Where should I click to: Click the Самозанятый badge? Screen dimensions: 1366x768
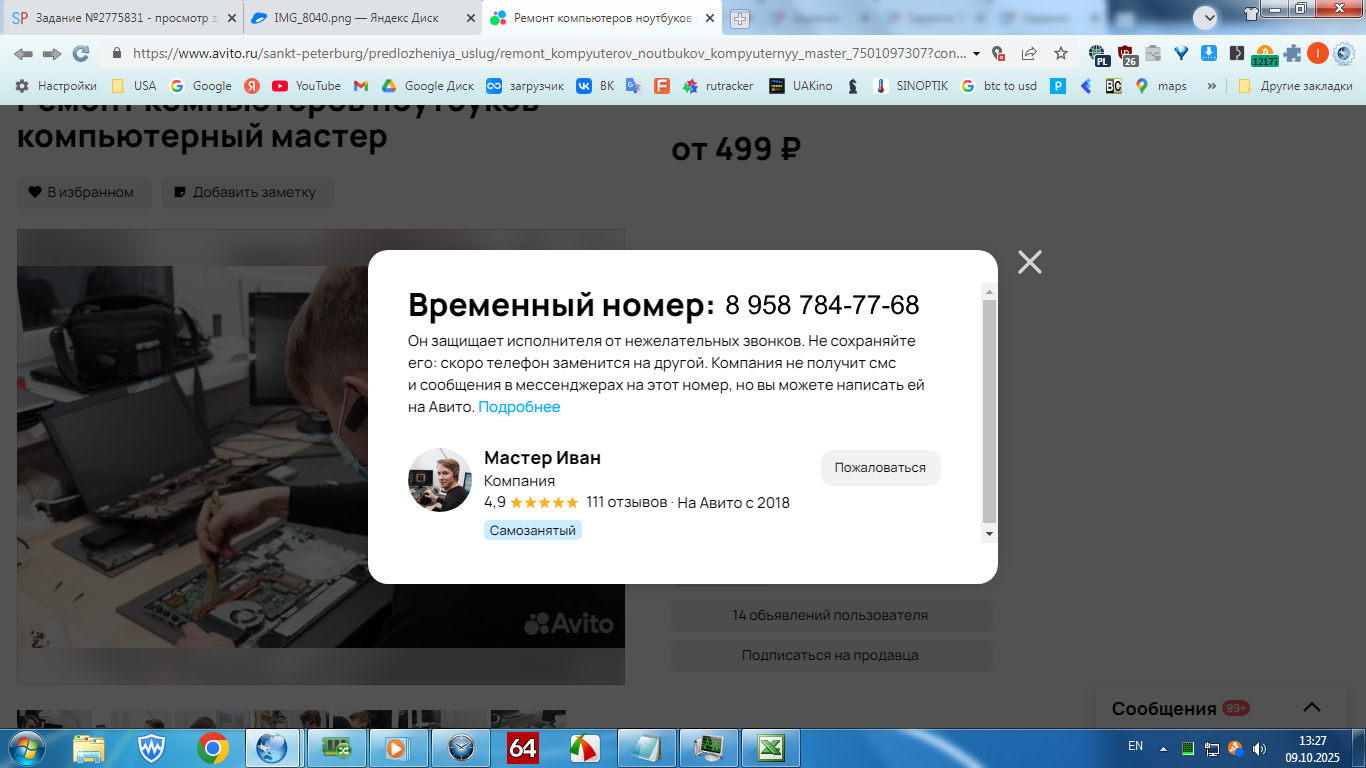click(533, 530)
